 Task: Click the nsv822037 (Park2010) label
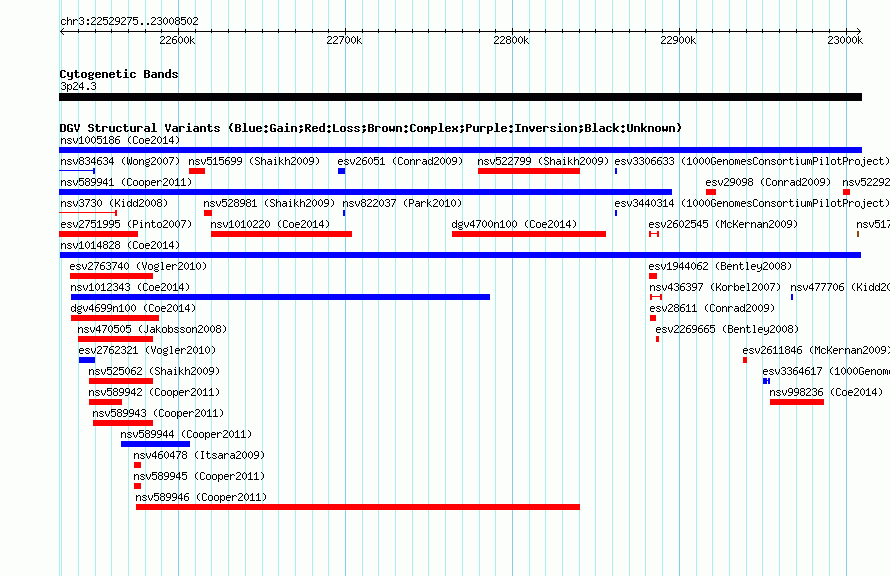point(402,203)
